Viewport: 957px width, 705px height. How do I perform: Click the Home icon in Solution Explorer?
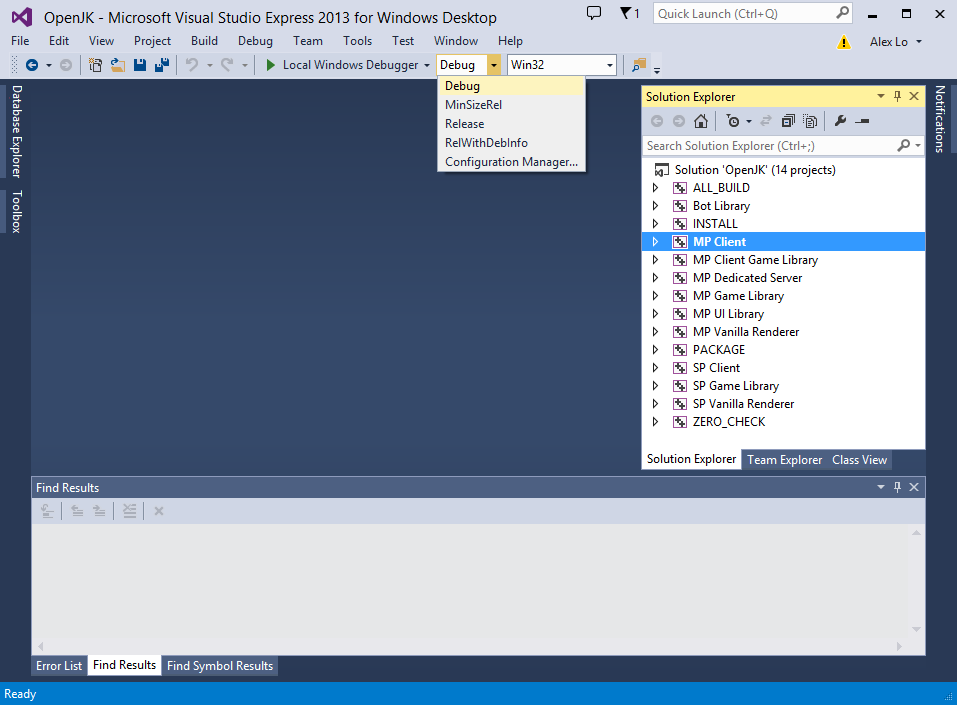click(701, 121)
